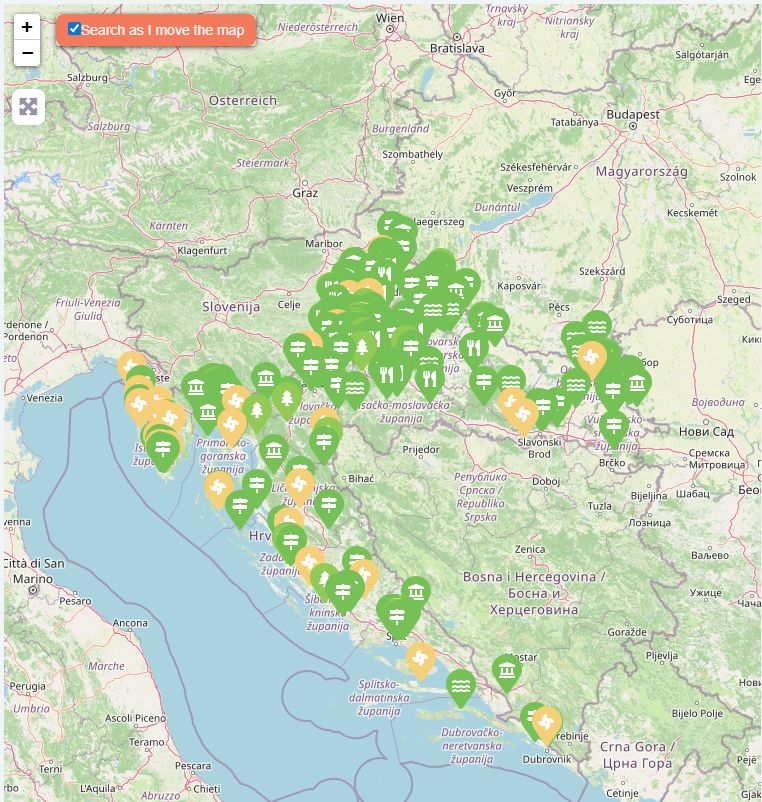762x802 pixels.
Task: Select yellow pinwheel marker southeast of Pécs
Action: pos(592,361)
